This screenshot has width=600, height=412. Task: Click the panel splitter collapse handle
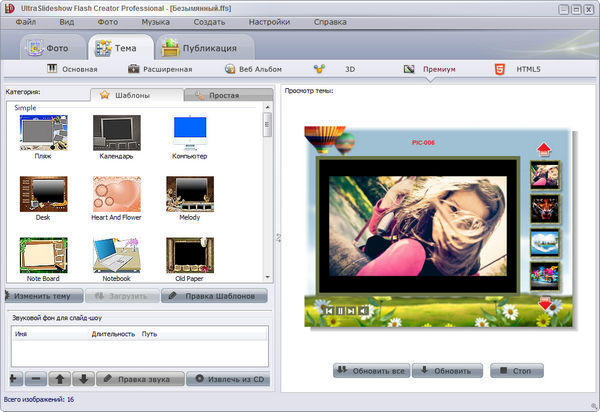pos(278,238)
